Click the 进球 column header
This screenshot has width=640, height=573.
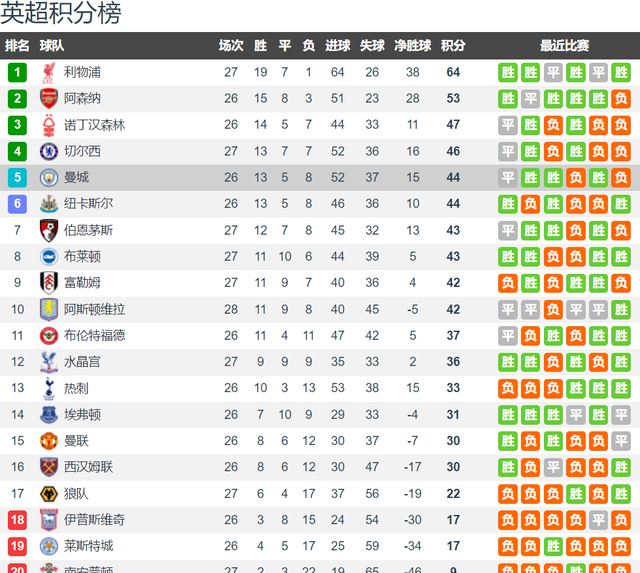pos(338,45)
